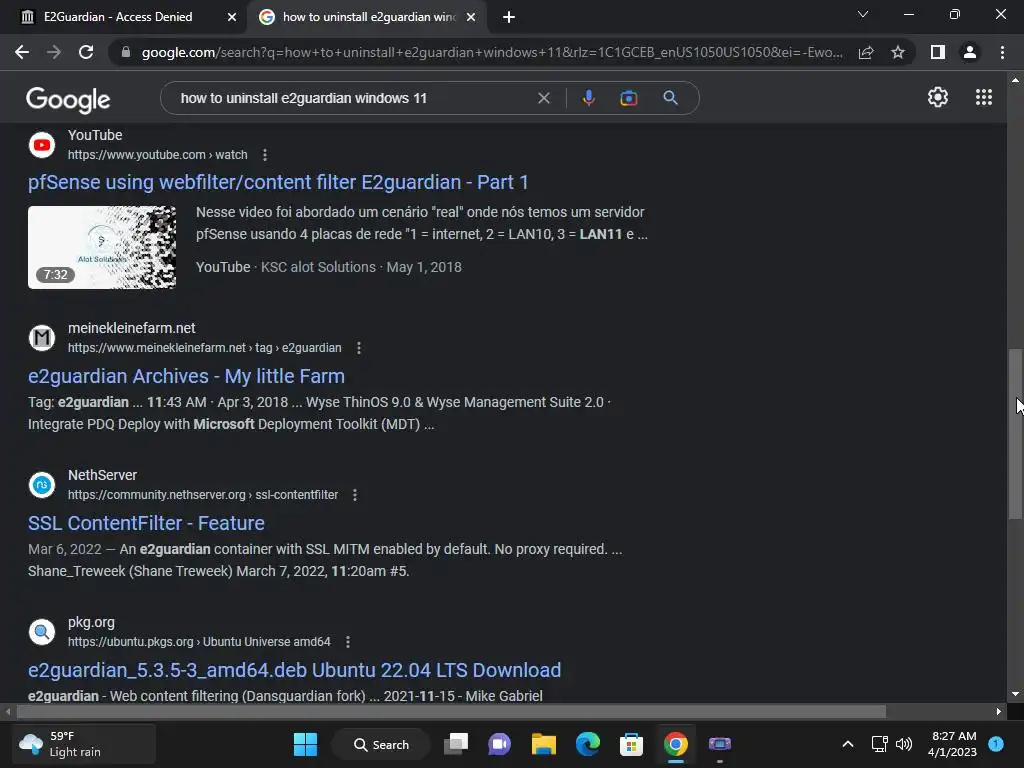Launch Microsoft Edge from the taskbar
Image resolution: width=1024 pixels, height=768 pixels.
click(x=588, y=744)
